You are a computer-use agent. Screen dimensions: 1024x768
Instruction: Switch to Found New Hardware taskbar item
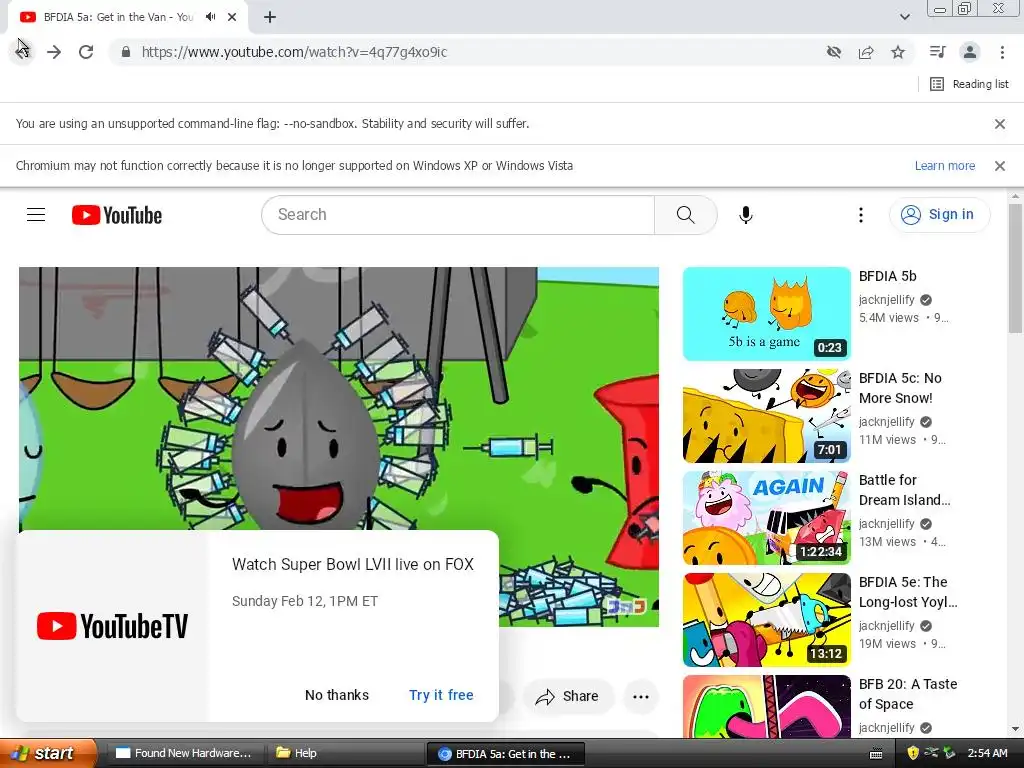184,753
